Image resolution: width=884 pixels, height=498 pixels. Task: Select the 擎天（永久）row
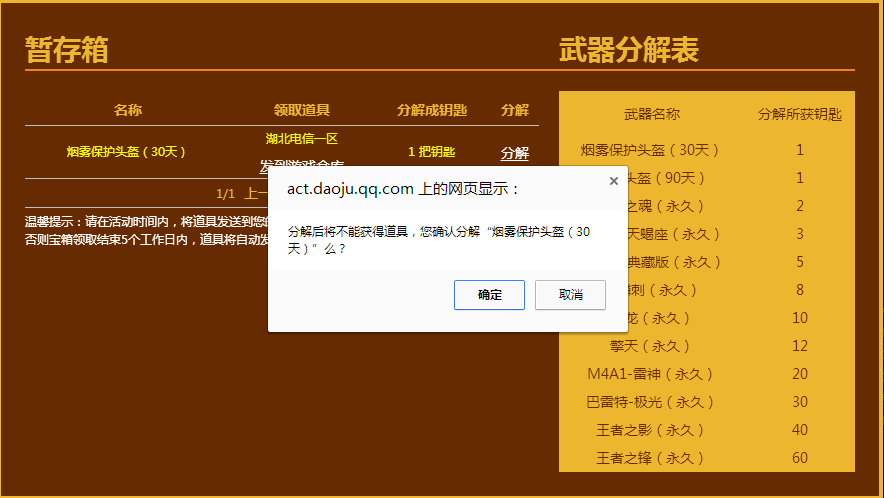[x=707, y=346]
